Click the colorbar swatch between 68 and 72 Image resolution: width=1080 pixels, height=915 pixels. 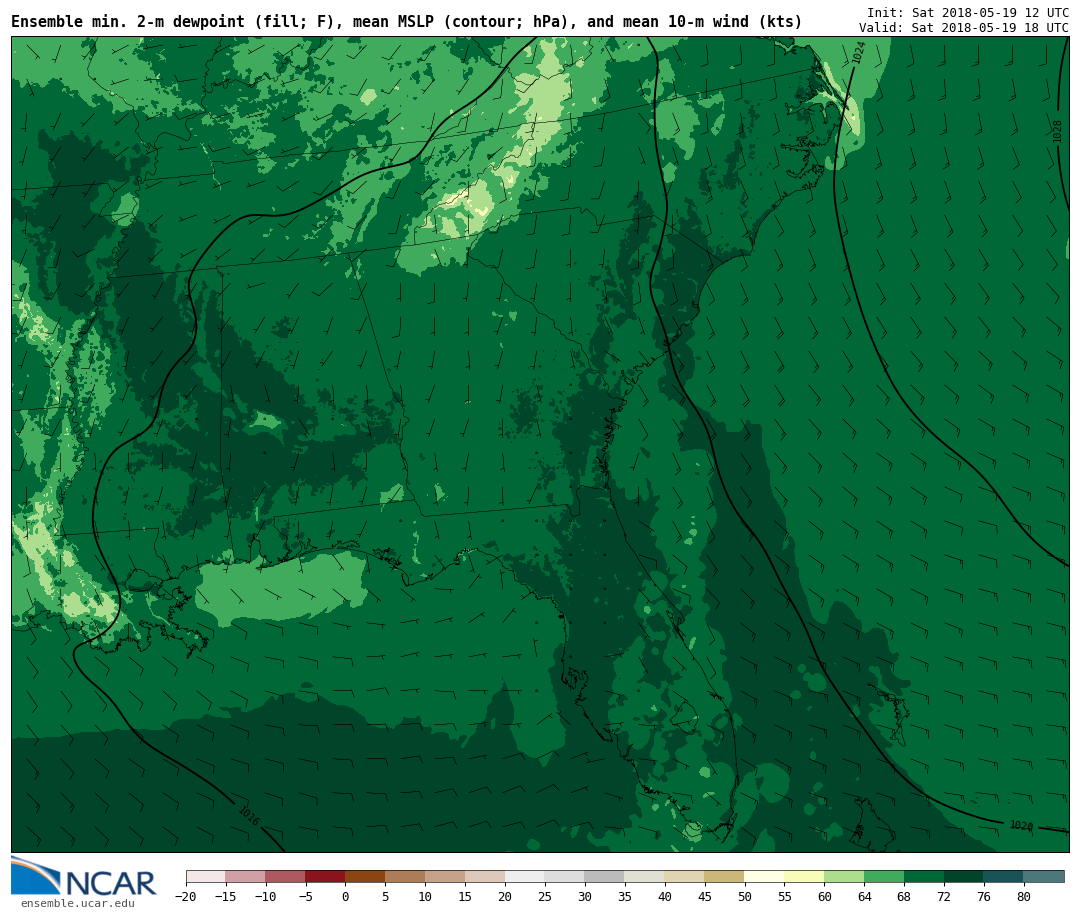(924, 876)
